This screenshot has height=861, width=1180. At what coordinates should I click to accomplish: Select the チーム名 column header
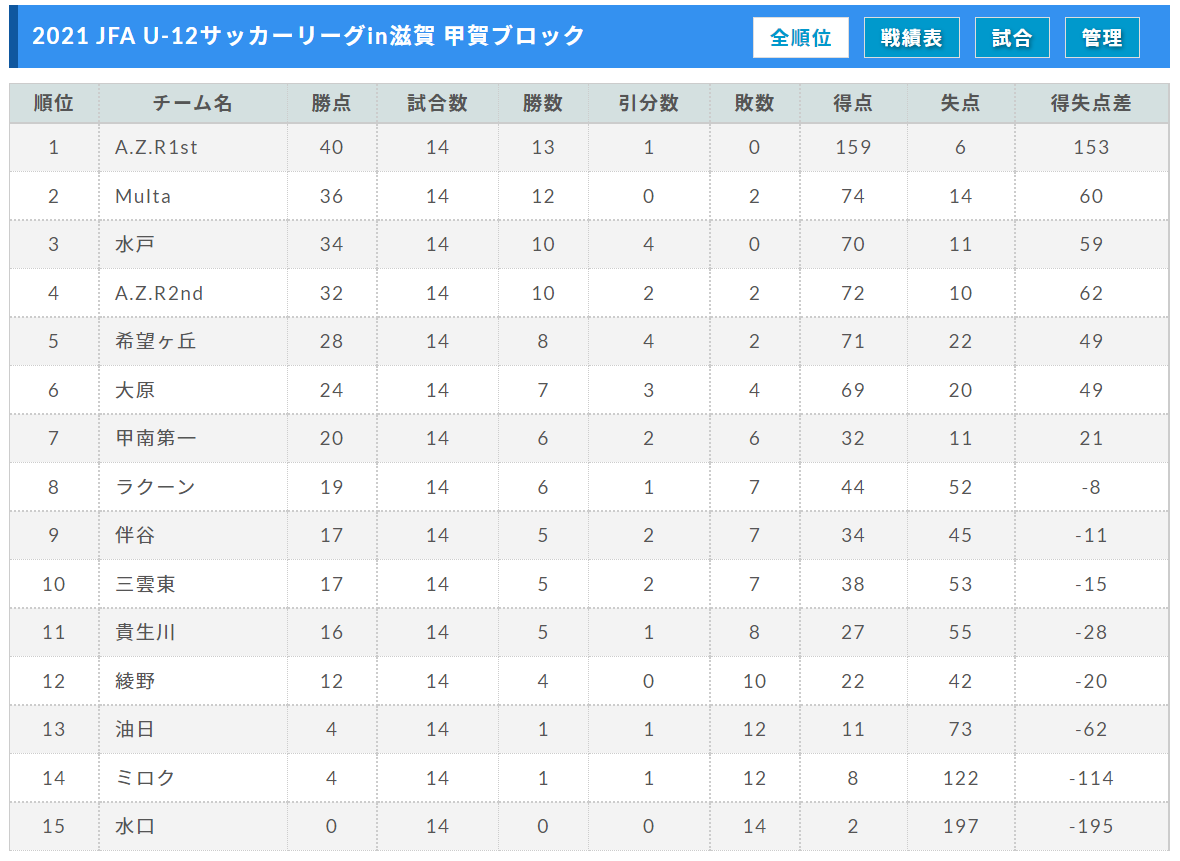[193, 103]
